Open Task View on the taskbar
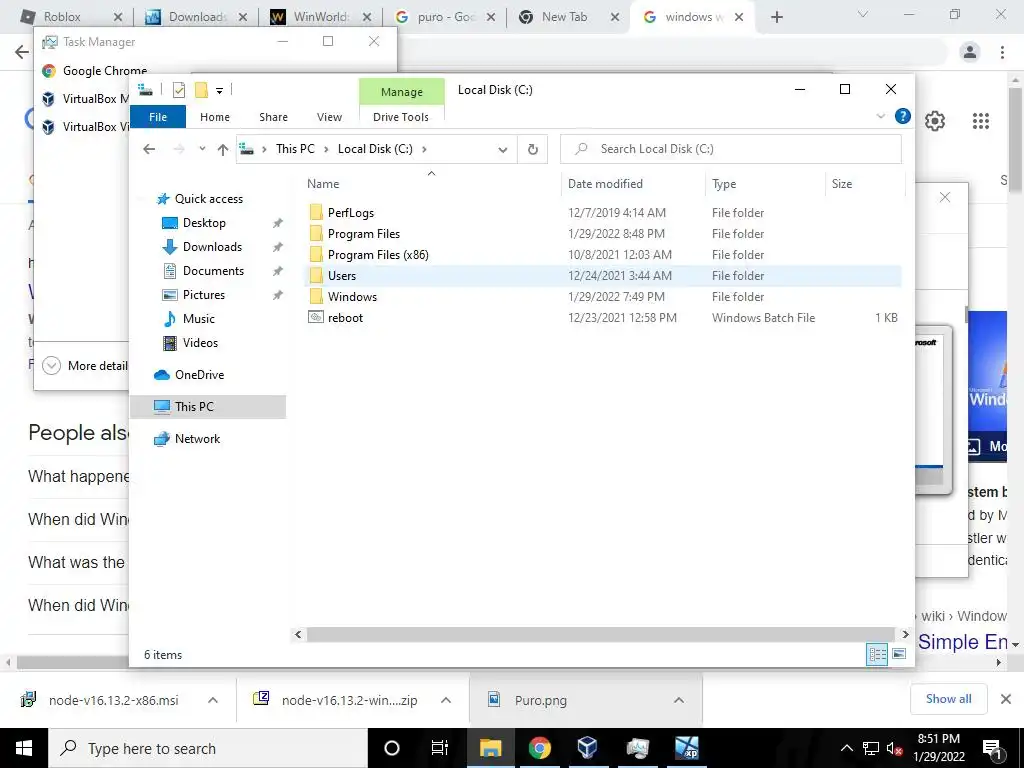This screenshot has width=1024, height=768. point(440,748)
